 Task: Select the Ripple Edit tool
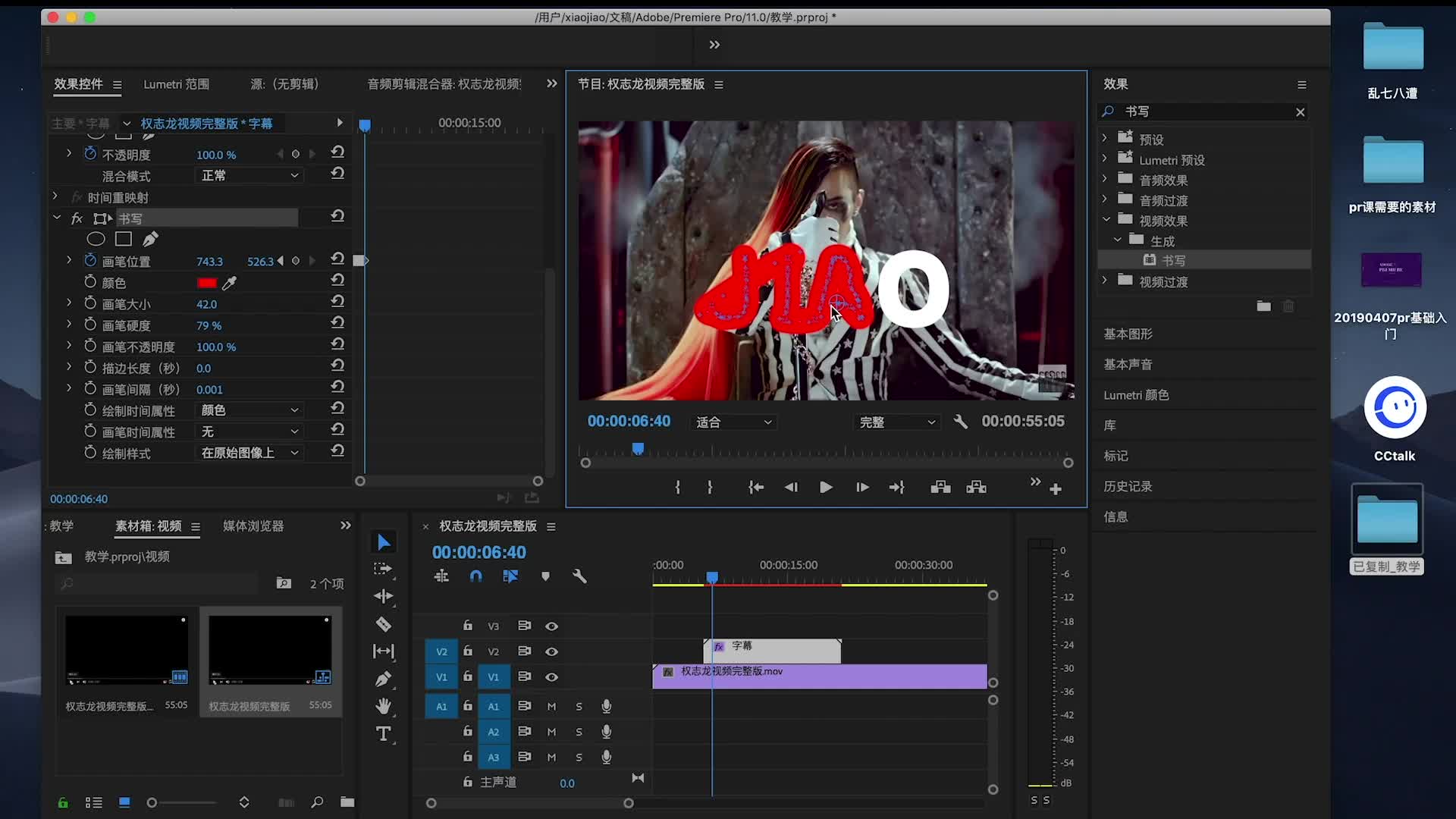[384, 597]
